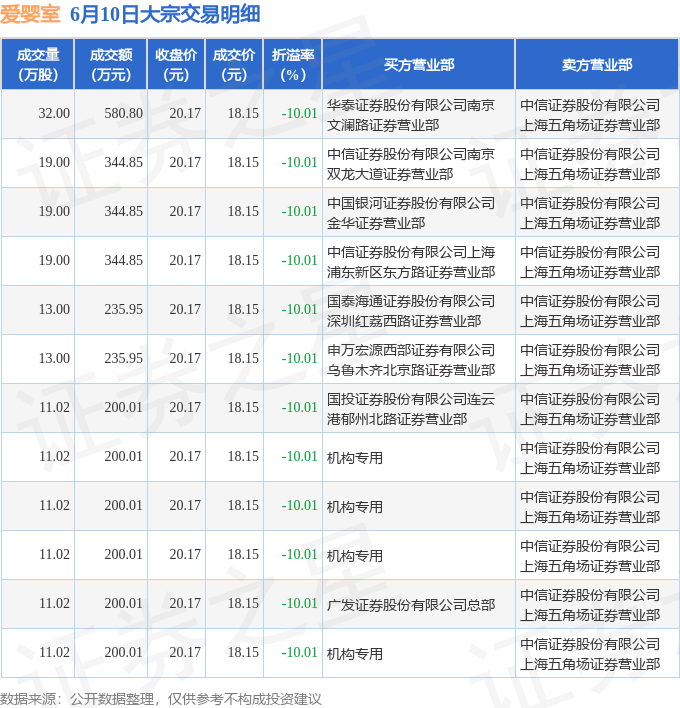
Task: Click buyer 申万宏源西部证券乌鲁木齐北京路营业部
Action: pos(411,360)
